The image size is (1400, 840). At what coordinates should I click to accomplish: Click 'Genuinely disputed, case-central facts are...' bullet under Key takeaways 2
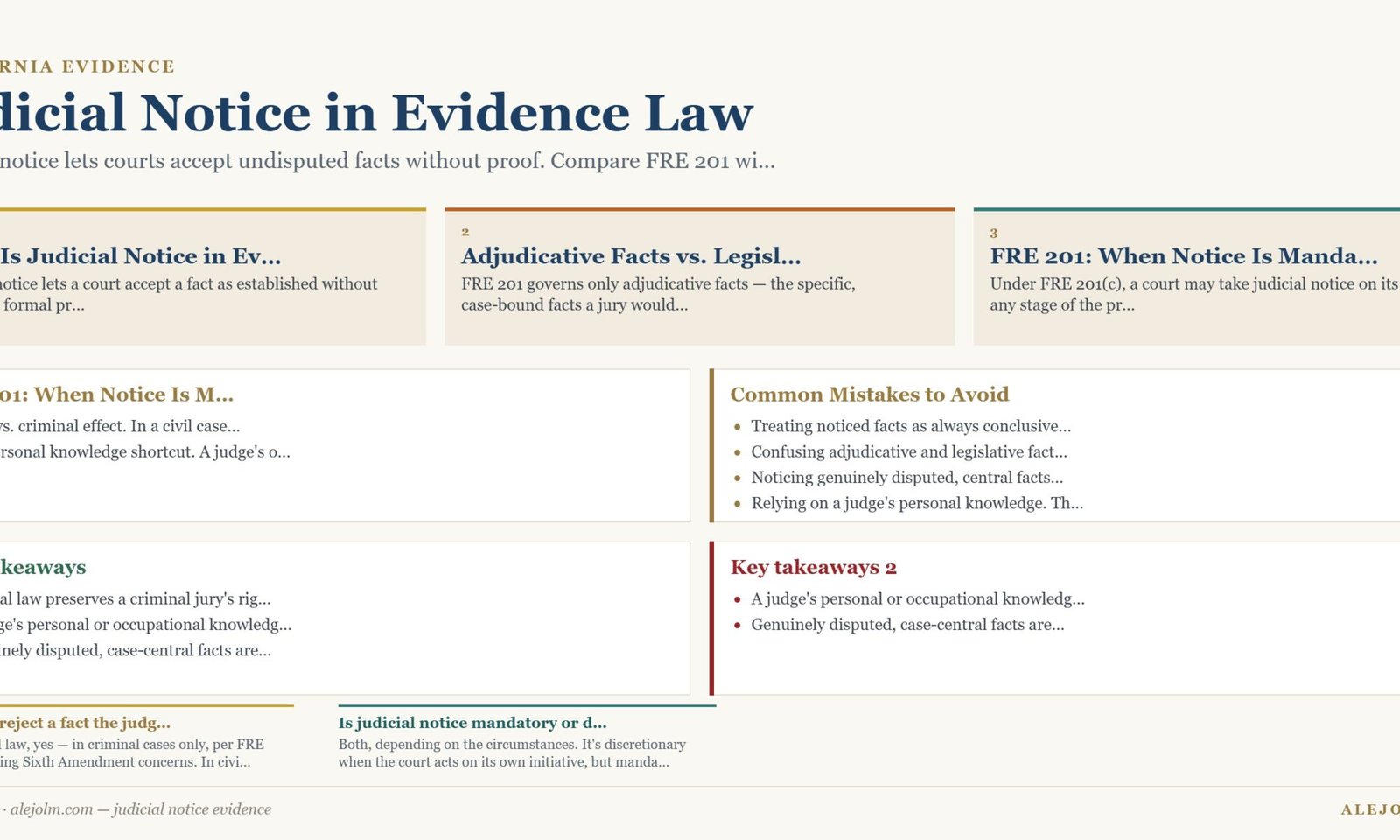pos(907,625)
